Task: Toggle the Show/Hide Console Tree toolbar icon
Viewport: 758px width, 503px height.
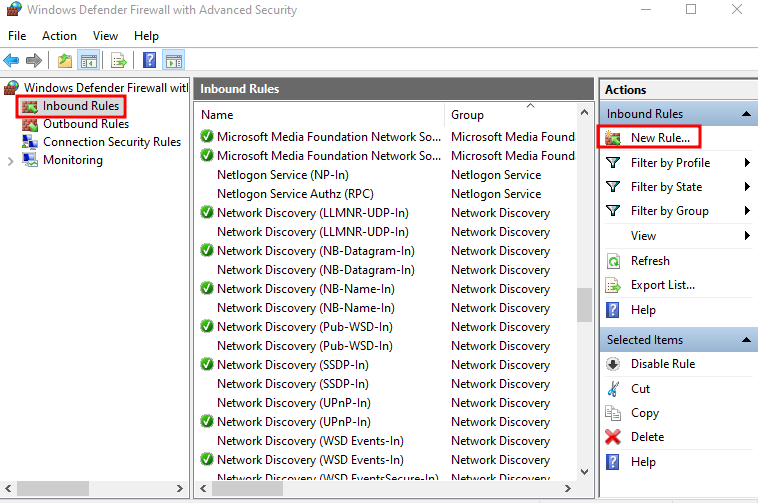Action: tap(89, 61)
